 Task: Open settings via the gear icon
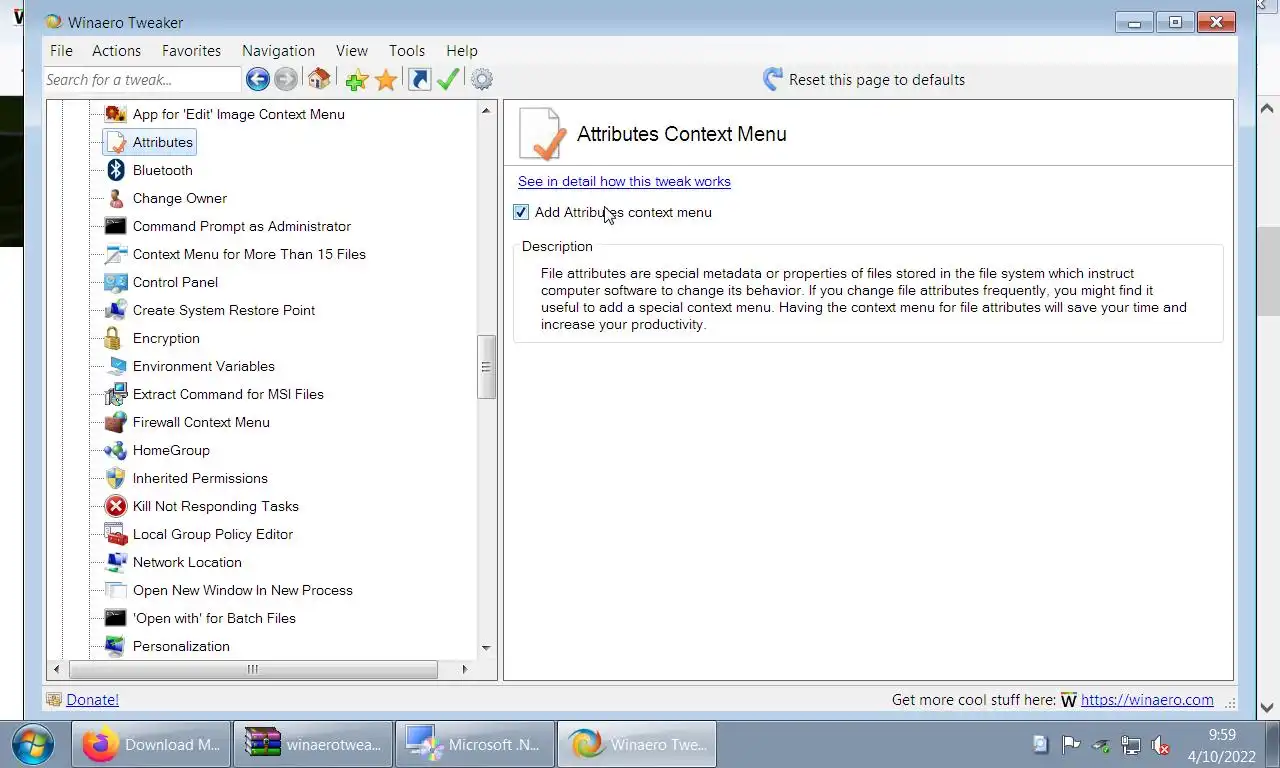pos(482,79)
